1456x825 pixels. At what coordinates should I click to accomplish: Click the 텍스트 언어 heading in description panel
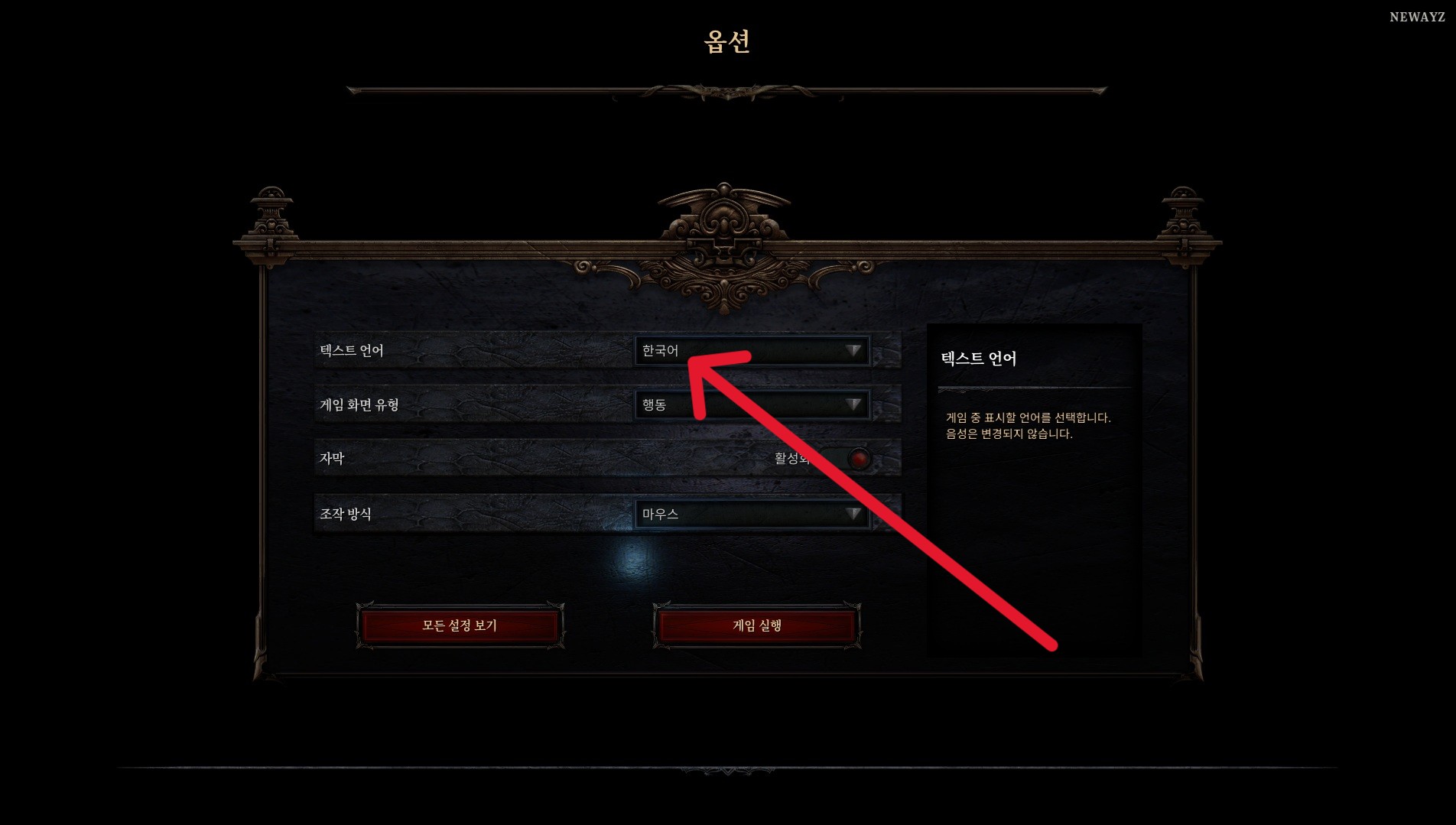click(978, 359)
